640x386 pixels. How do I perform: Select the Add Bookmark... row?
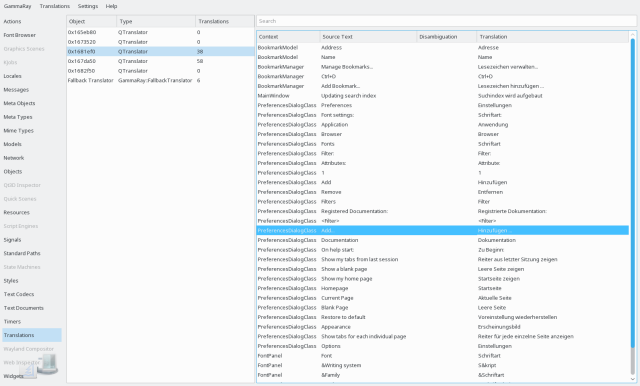tap(443, 86)
